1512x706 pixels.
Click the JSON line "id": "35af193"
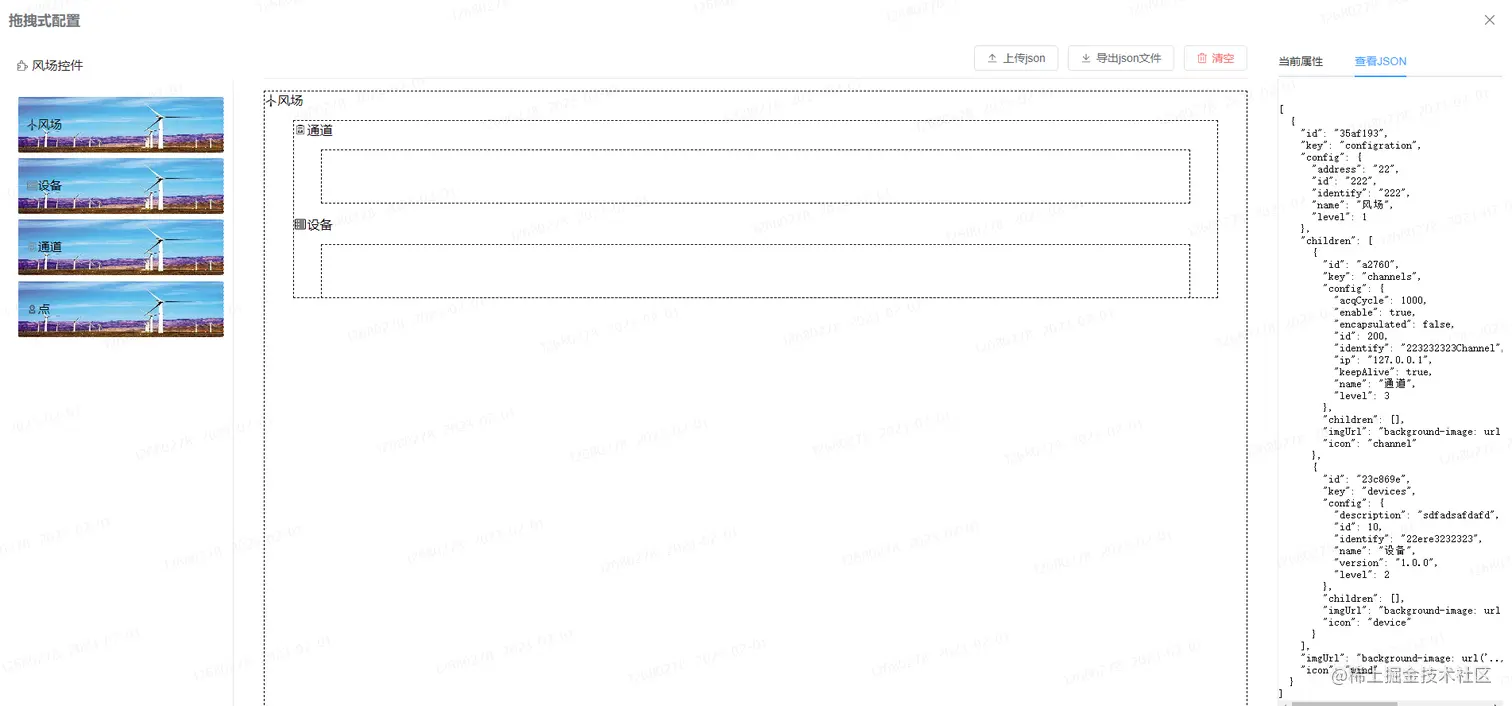(x=1342, y=133)
